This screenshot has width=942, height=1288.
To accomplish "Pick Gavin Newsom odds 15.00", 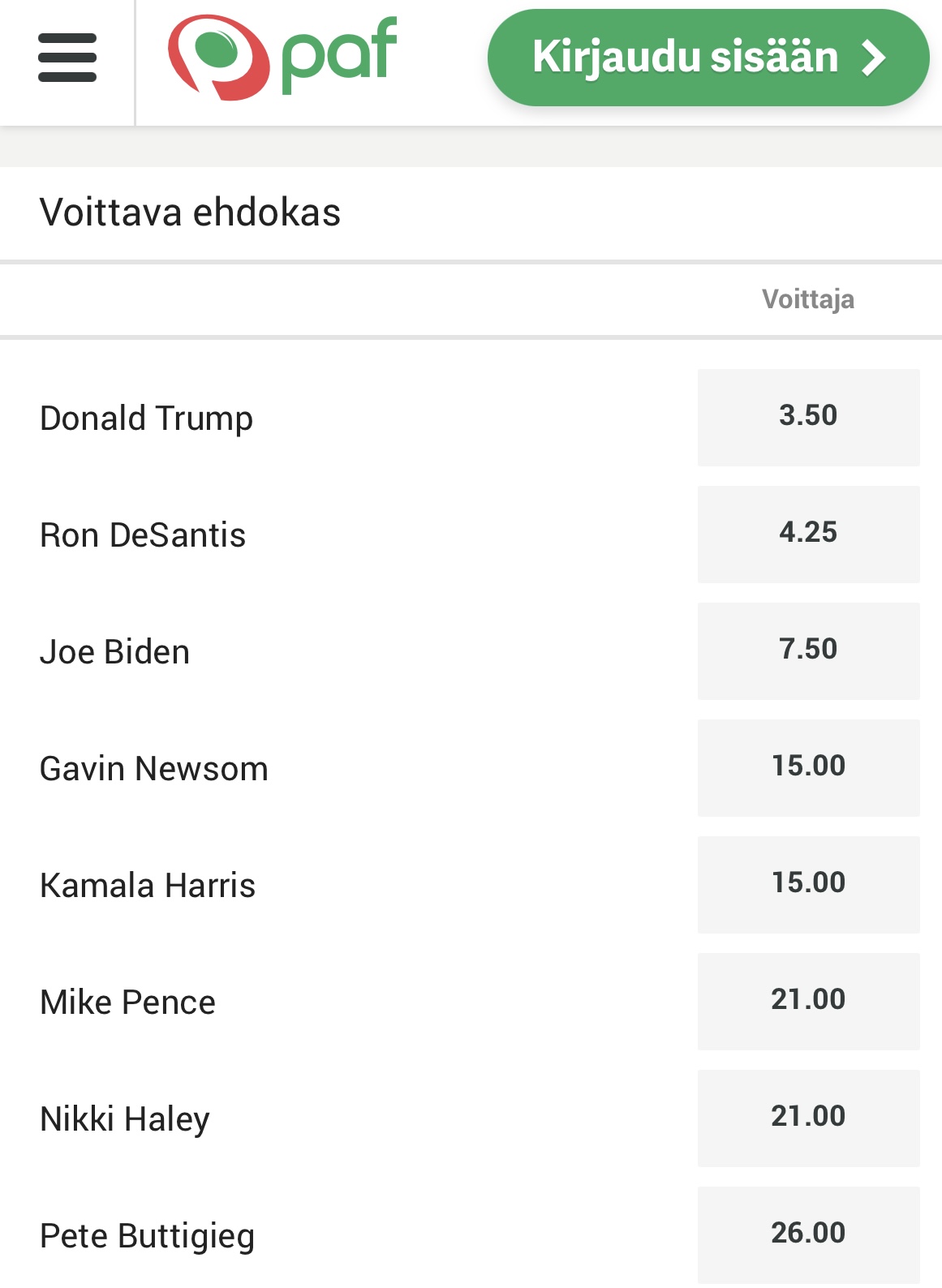I will (808, 767).
